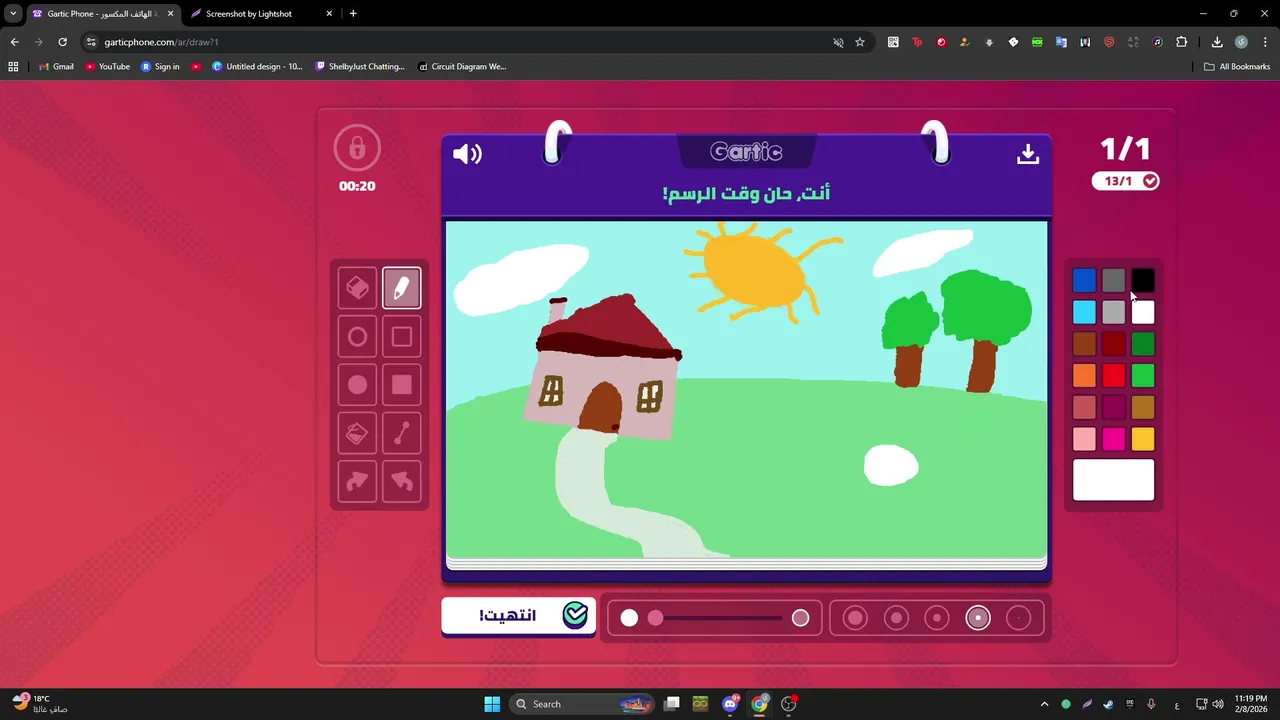Viewport: 1280px width, 720px height.
Task: Select the eraser tool
Action: click(x=357, y=288)
